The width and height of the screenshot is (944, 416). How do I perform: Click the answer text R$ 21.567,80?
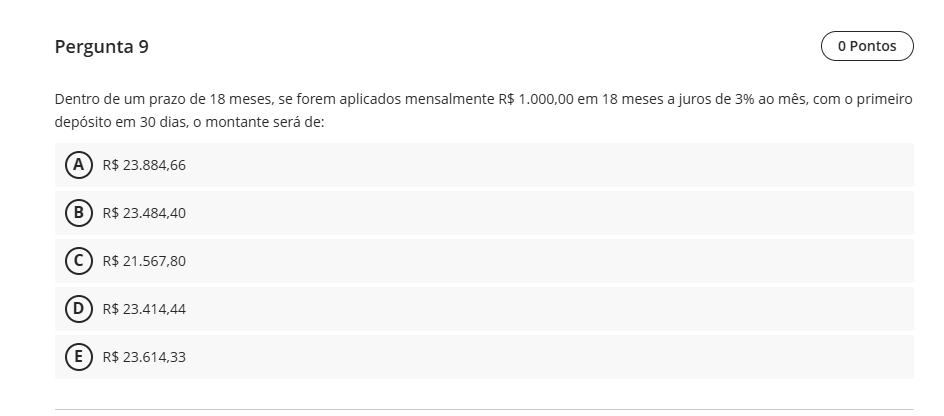click(x=144, y=261)
